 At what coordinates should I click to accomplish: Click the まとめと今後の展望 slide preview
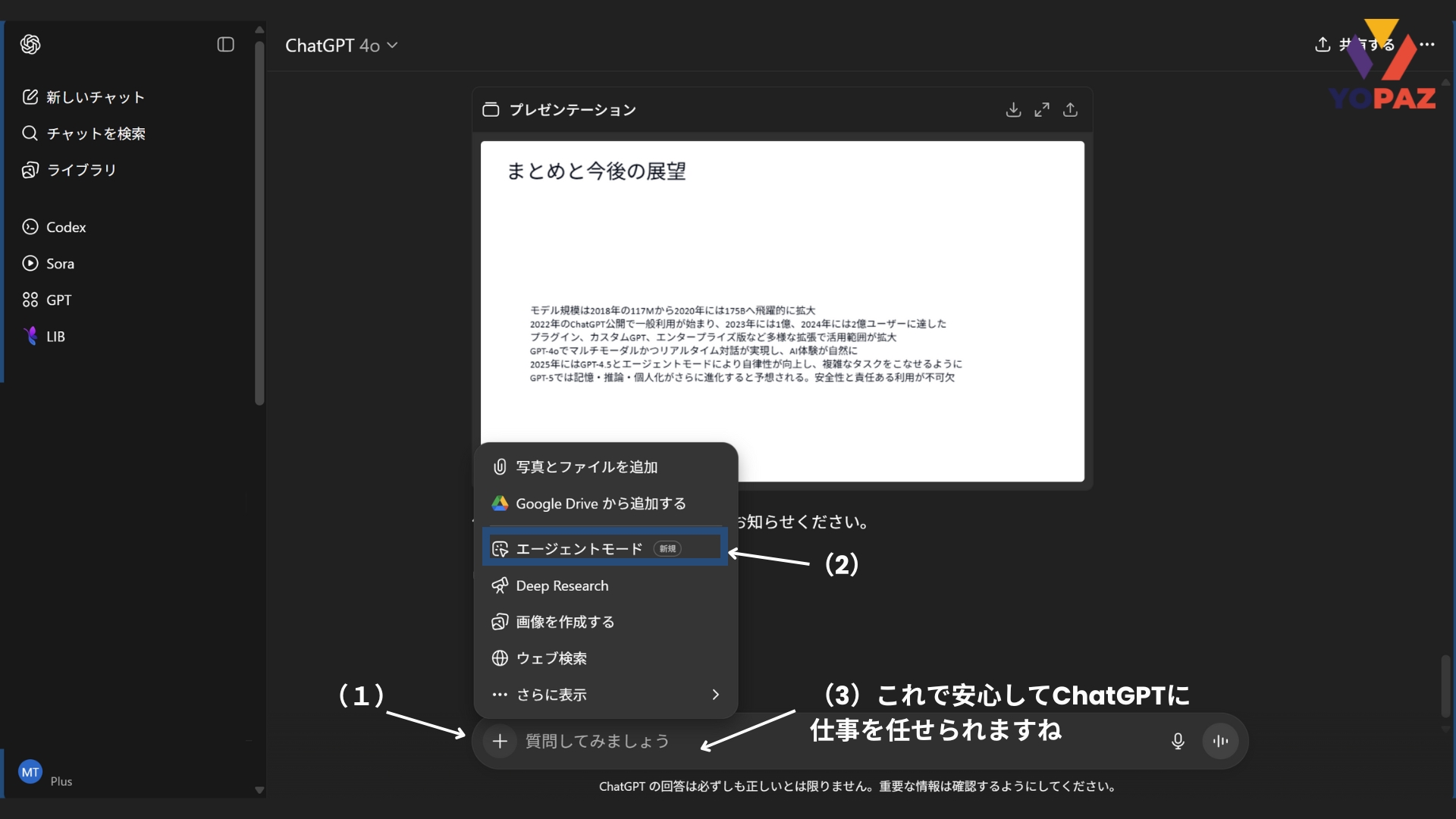[783, 311]
